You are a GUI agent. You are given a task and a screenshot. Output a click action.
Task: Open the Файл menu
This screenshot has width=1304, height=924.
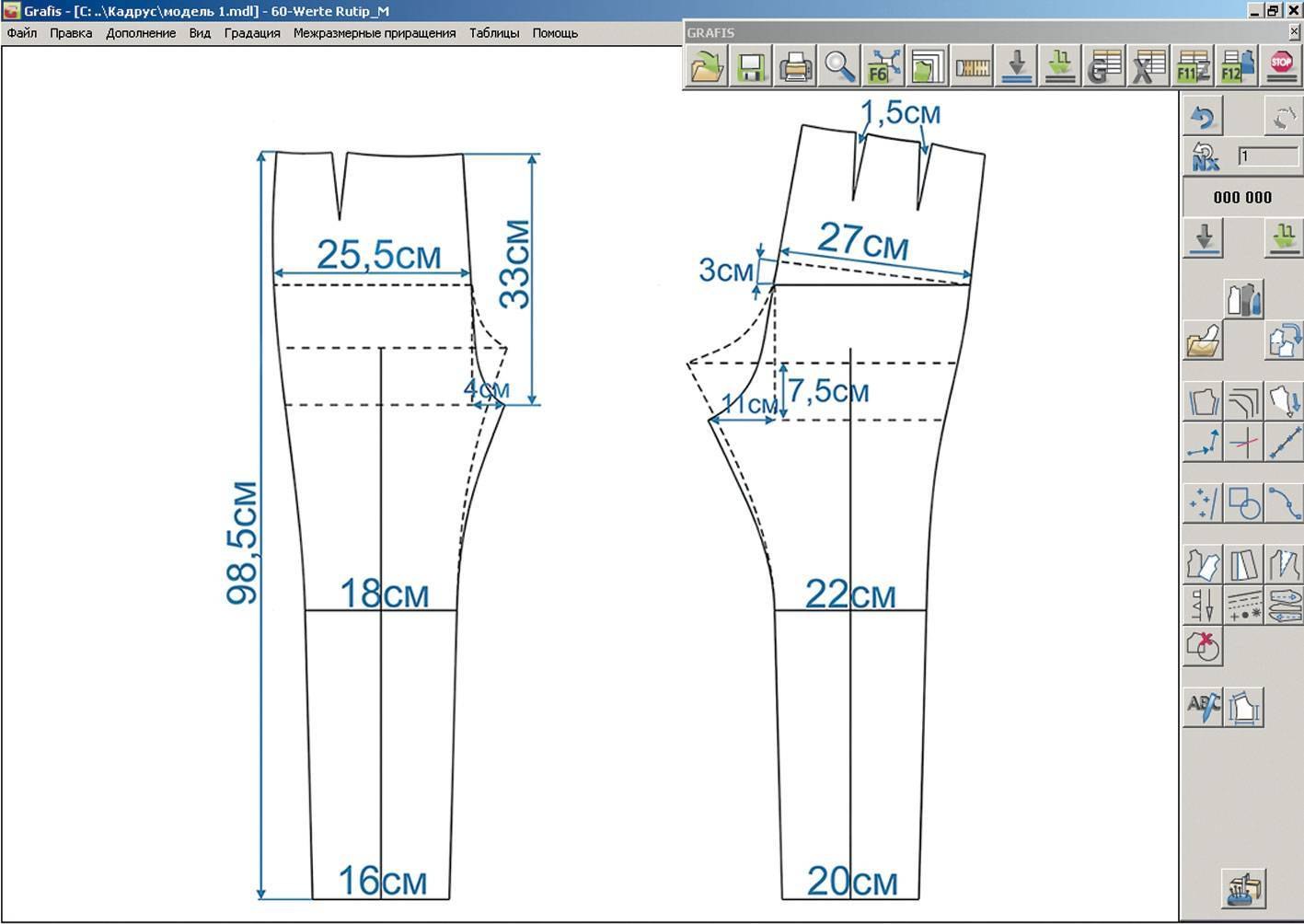22,33
